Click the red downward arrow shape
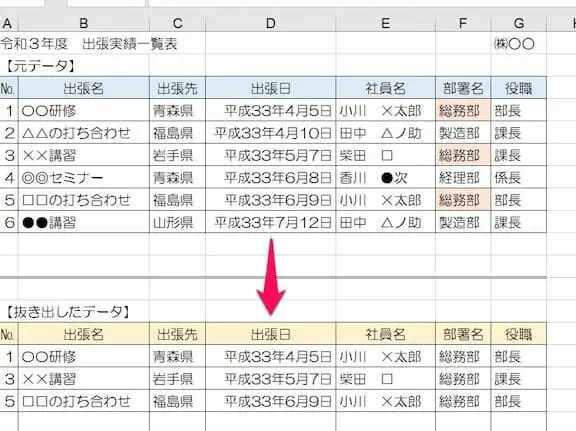The image size is (576, 431). pyautogui.click(x=271, y=277)
